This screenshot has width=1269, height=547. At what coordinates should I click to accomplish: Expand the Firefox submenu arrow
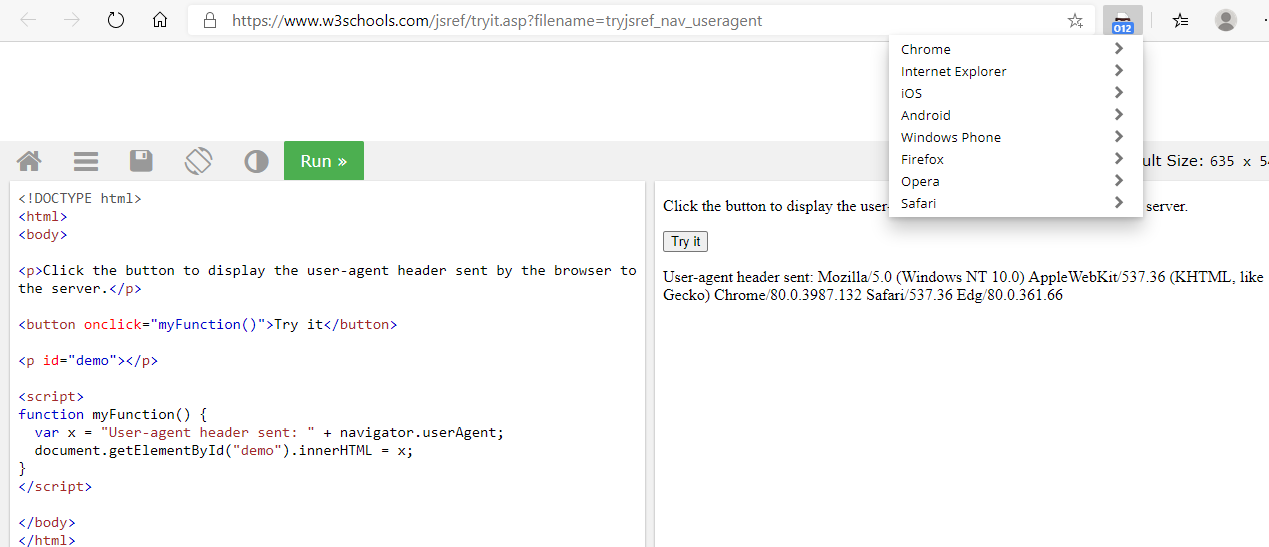click(1118, 159)
